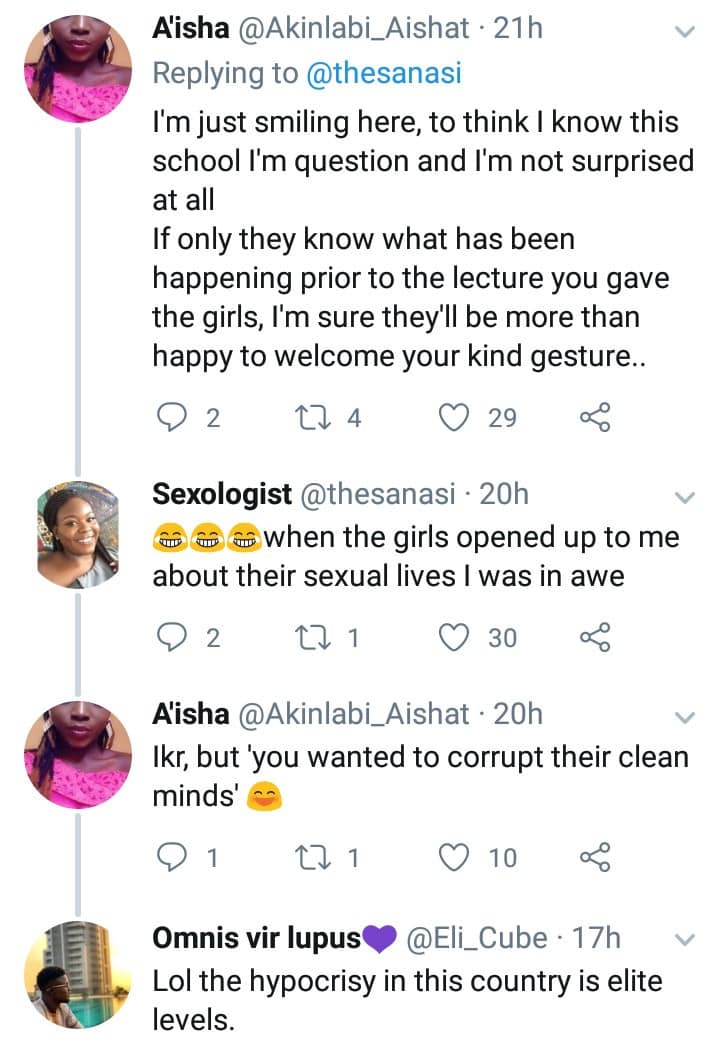Share the Sexologist tweet
The width and height of the screenshot is (720, 1062).
(595, 636)
